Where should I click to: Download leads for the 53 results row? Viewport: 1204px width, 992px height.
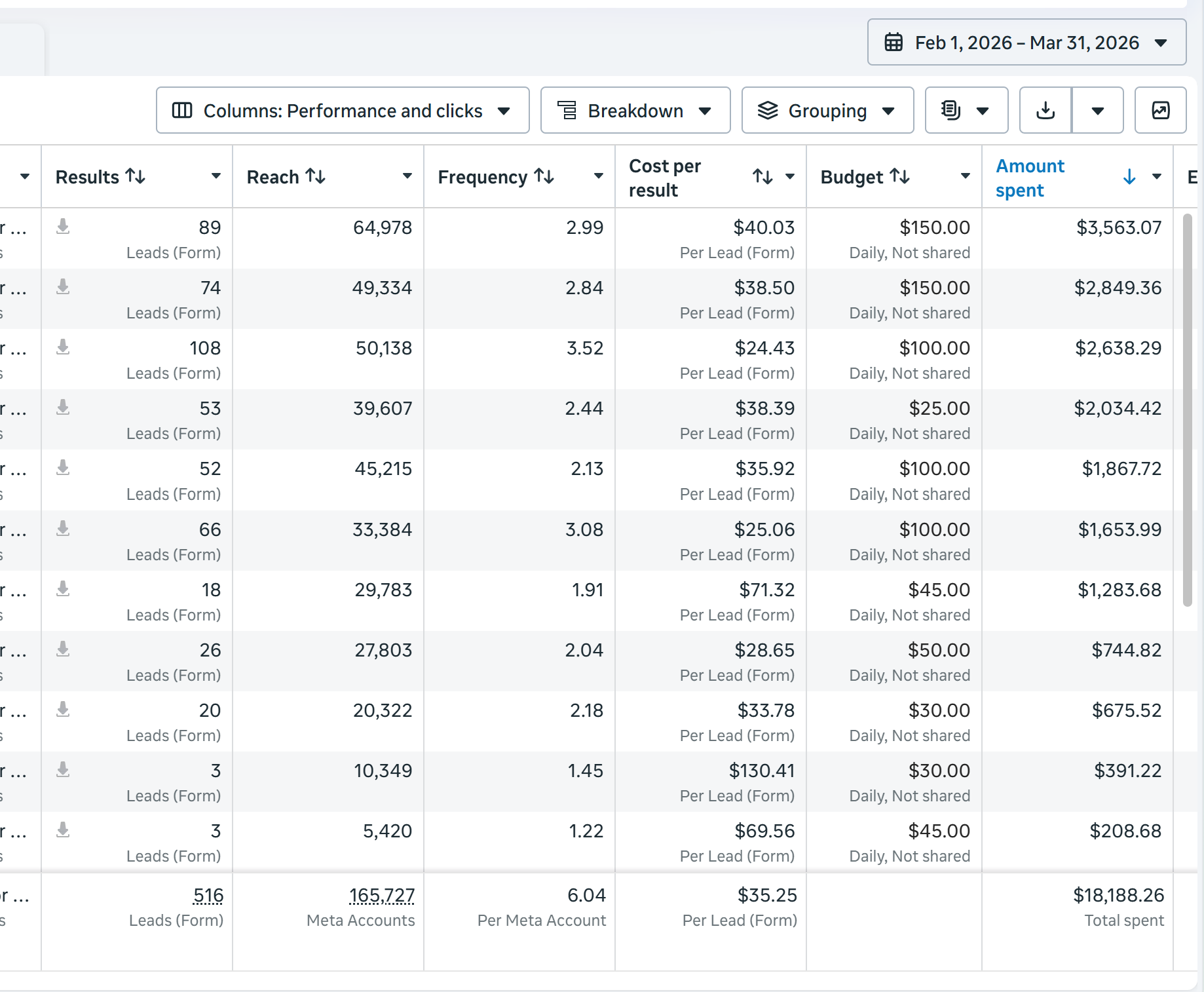[63, 408]
